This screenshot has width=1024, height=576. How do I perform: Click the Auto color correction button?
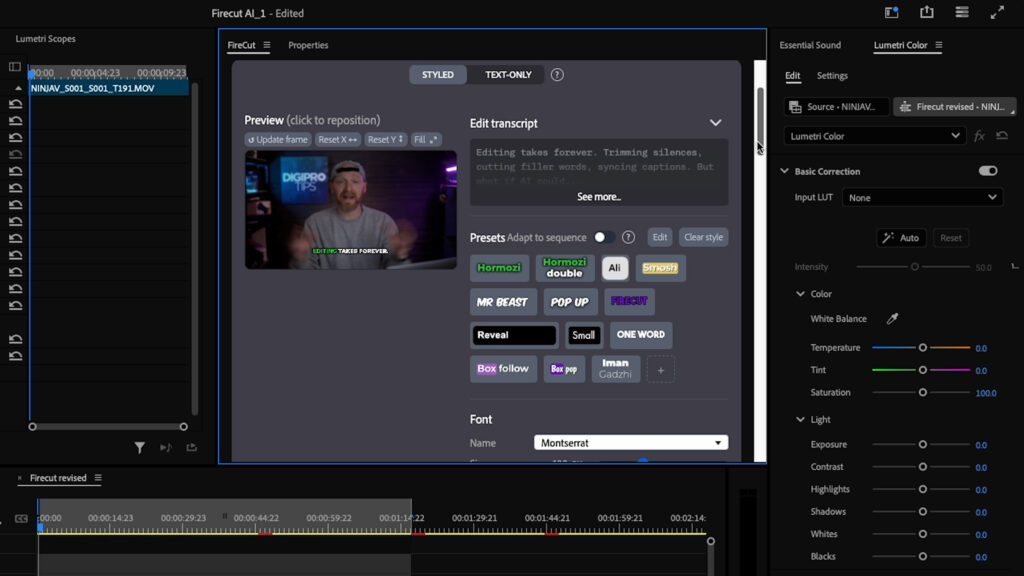point(899,237)
